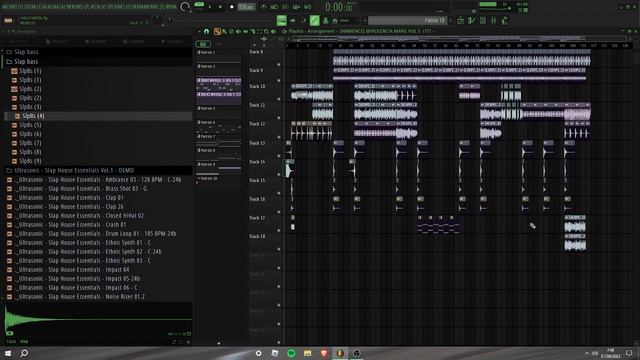This screenshot has height=360, width=640.
Task: Click the tempo BPM display
Action: (246, 7)
